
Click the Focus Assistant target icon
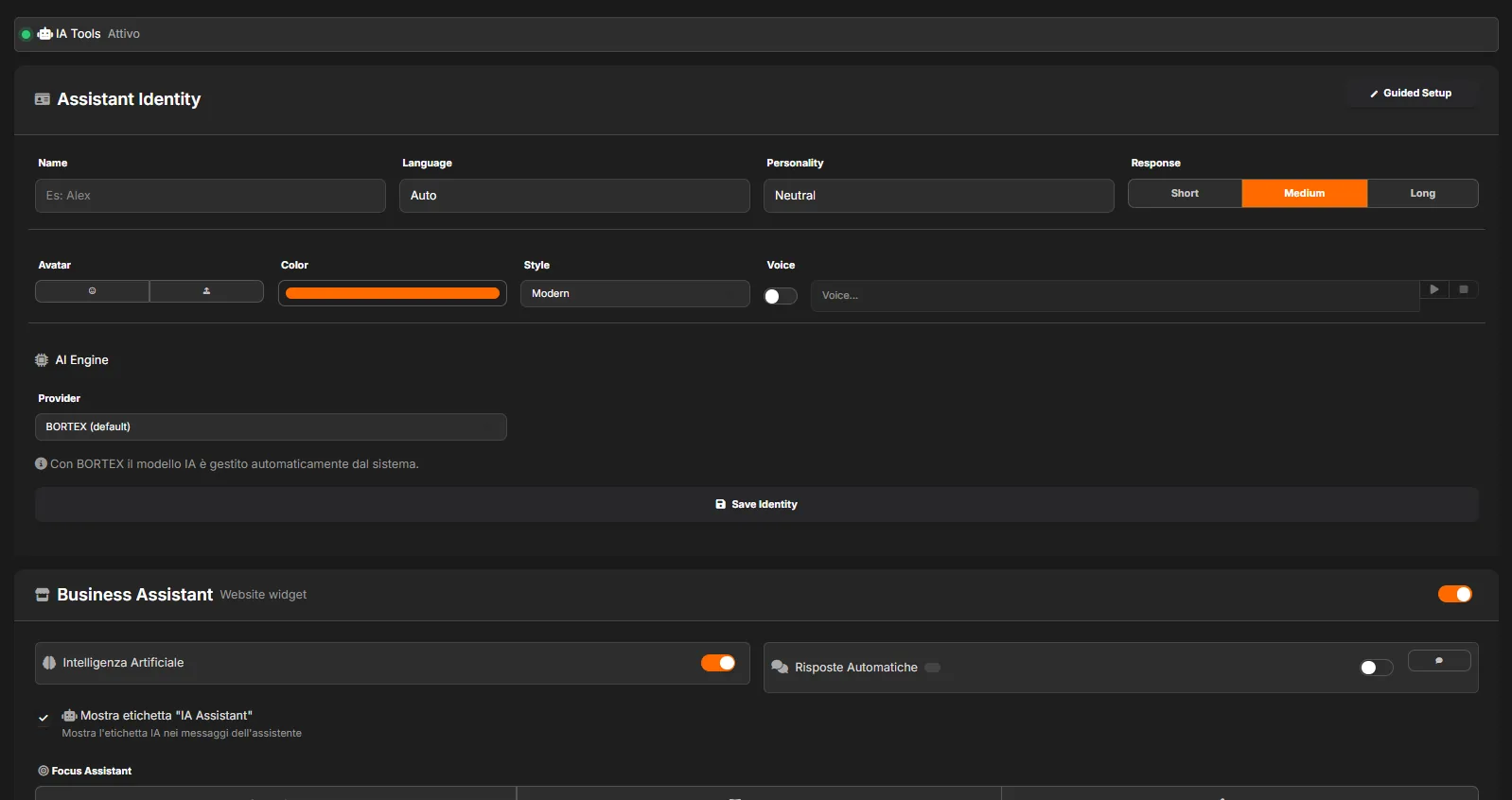tap(44, 771)
